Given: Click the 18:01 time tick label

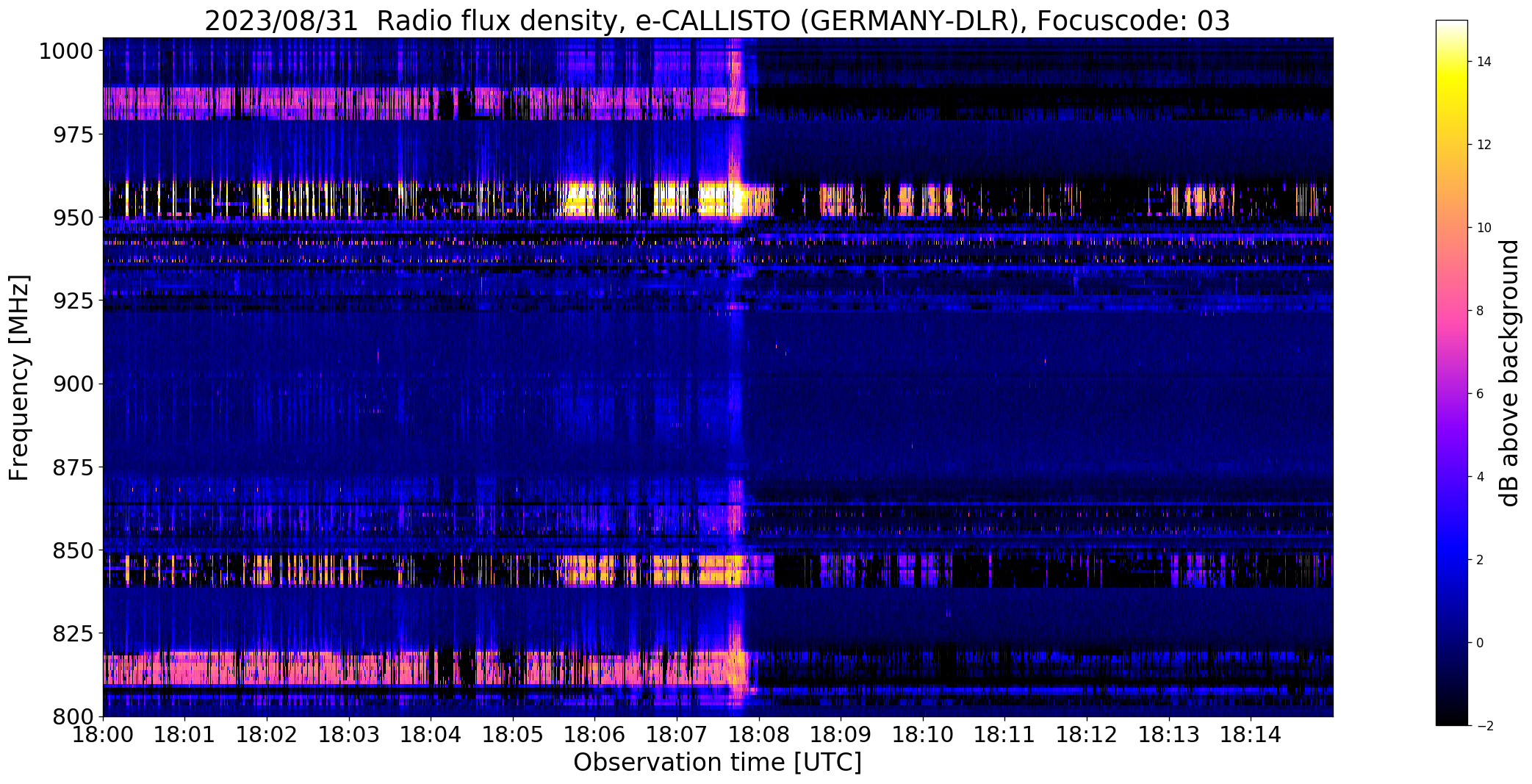Looking at the screenshot, I should coord(184,735).
